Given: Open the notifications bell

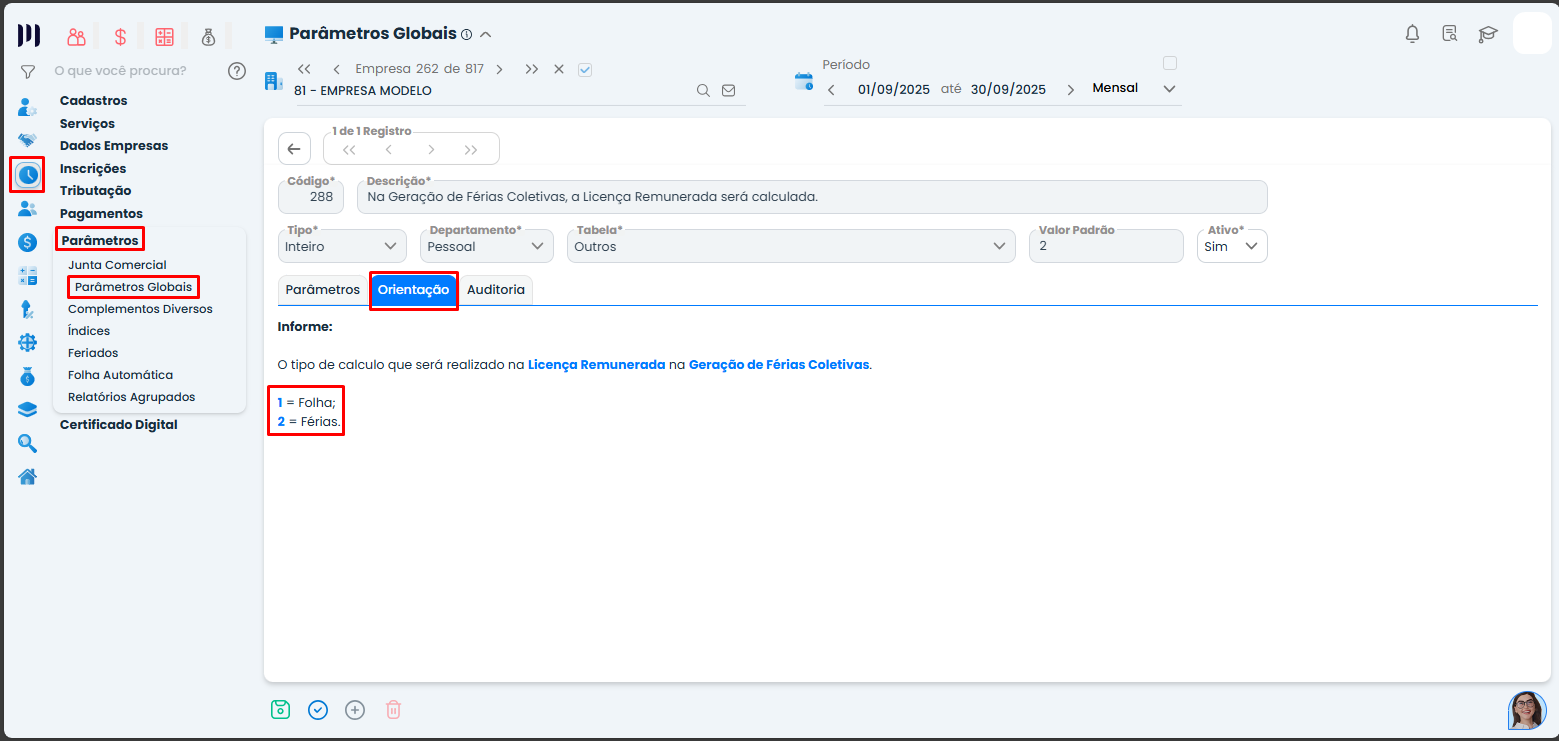Looking at the screenshot, I should pyautogui.click(x=1412, y=34).
